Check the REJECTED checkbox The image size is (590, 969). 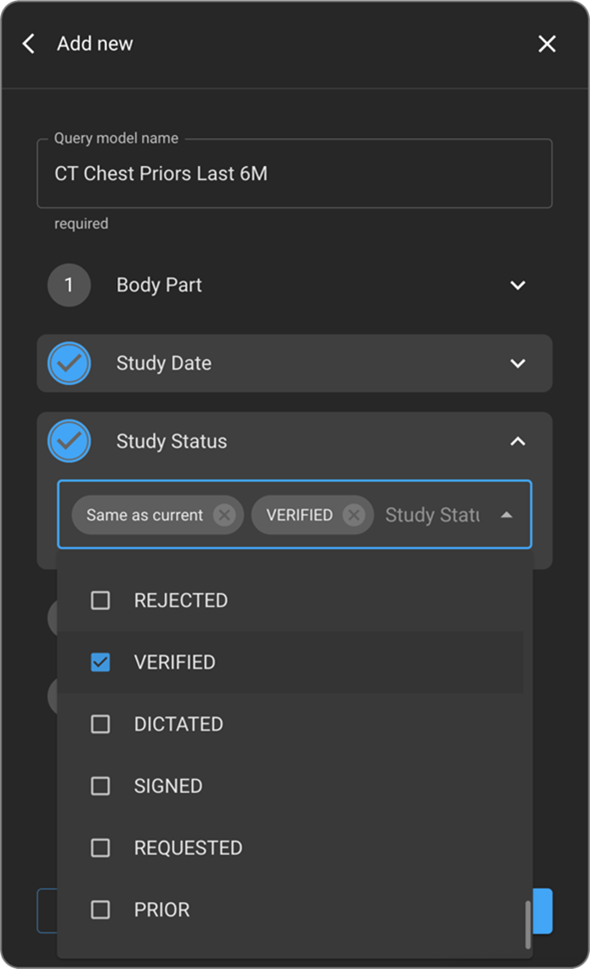(100, 600)
